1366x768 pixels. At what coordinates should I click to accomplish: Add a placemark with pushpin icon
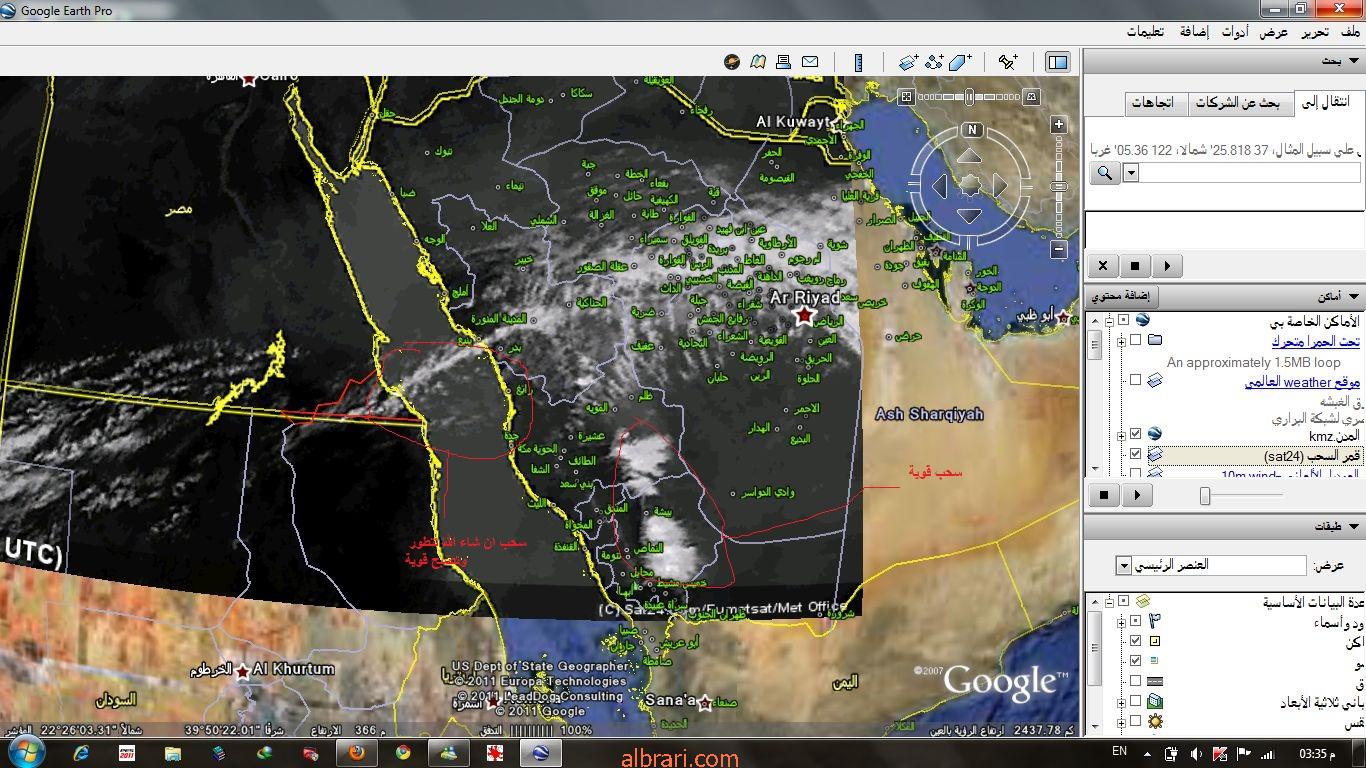1007,62
